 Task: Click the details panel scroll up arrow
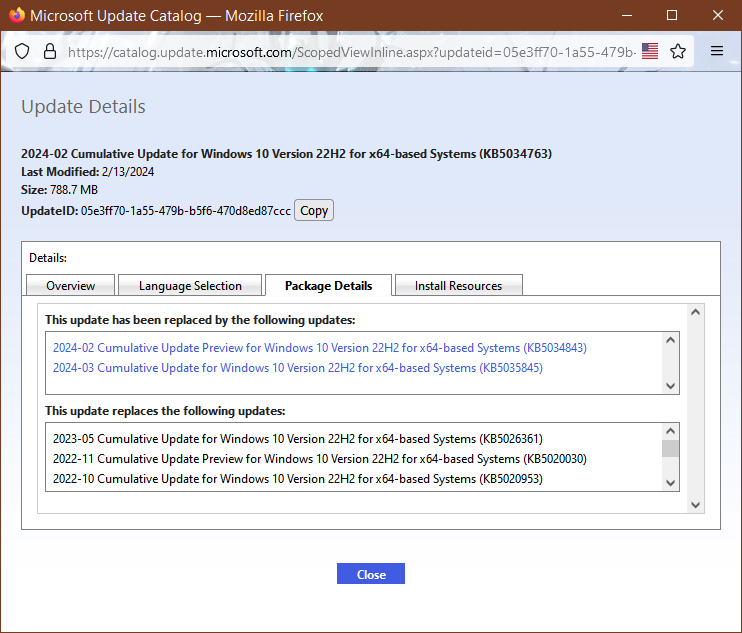coord(695,312)
